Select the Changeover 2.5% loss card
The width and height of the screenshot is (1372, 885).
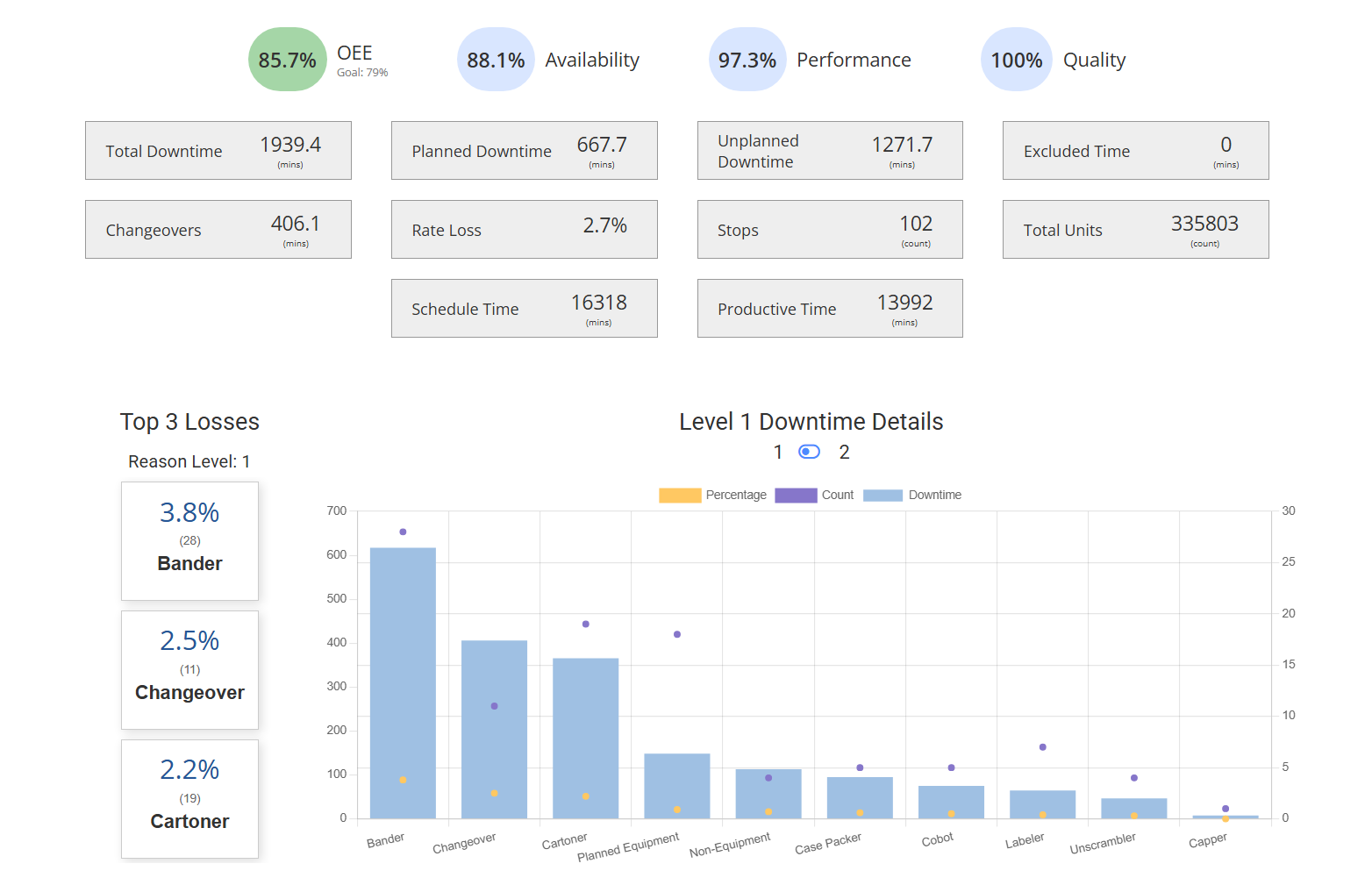coord(189,670)
